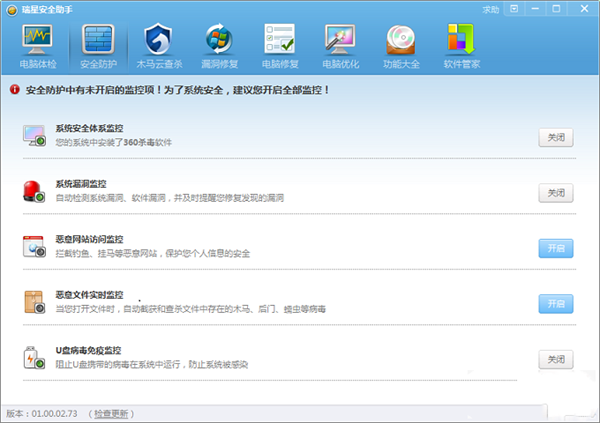Viewport: 600px width, 423px height.
Task: Open the title bar dropdown menu button
Action: pos(515,8)
